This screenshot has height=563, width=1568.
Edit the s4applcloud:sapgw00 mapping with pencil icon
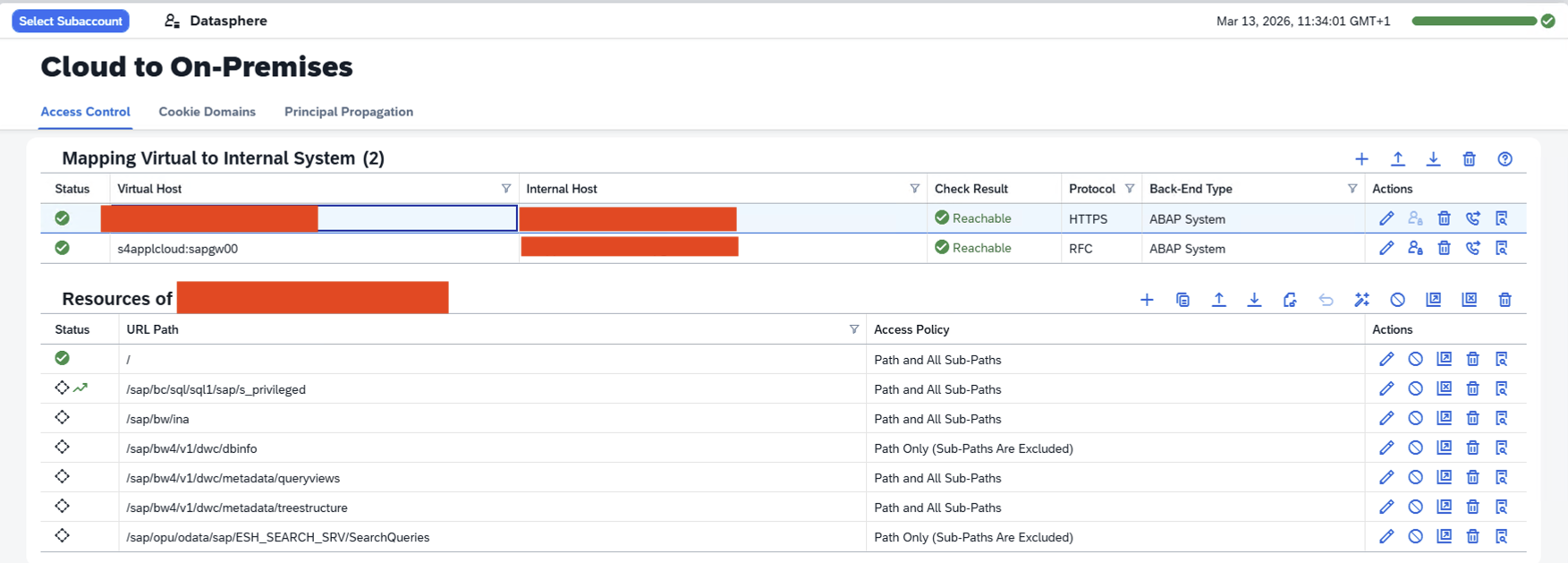point(1386,248)
